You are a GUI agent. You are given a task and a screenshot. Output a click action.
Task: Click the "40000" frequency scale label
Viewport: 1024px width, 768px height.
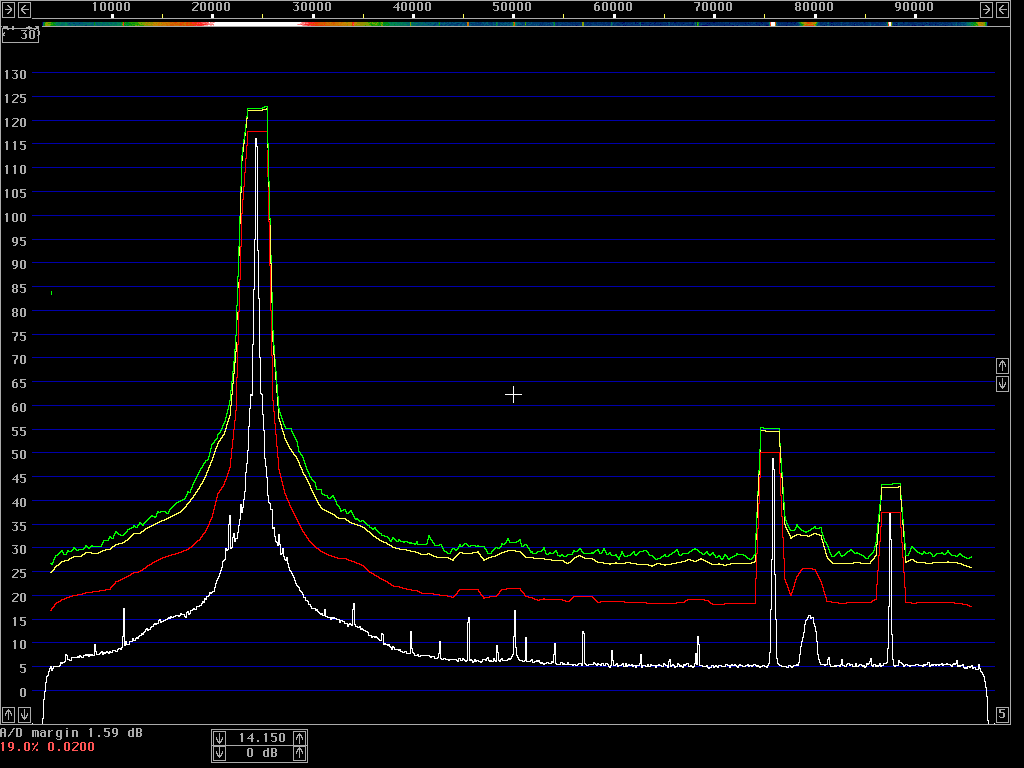[x=412, y=7]
